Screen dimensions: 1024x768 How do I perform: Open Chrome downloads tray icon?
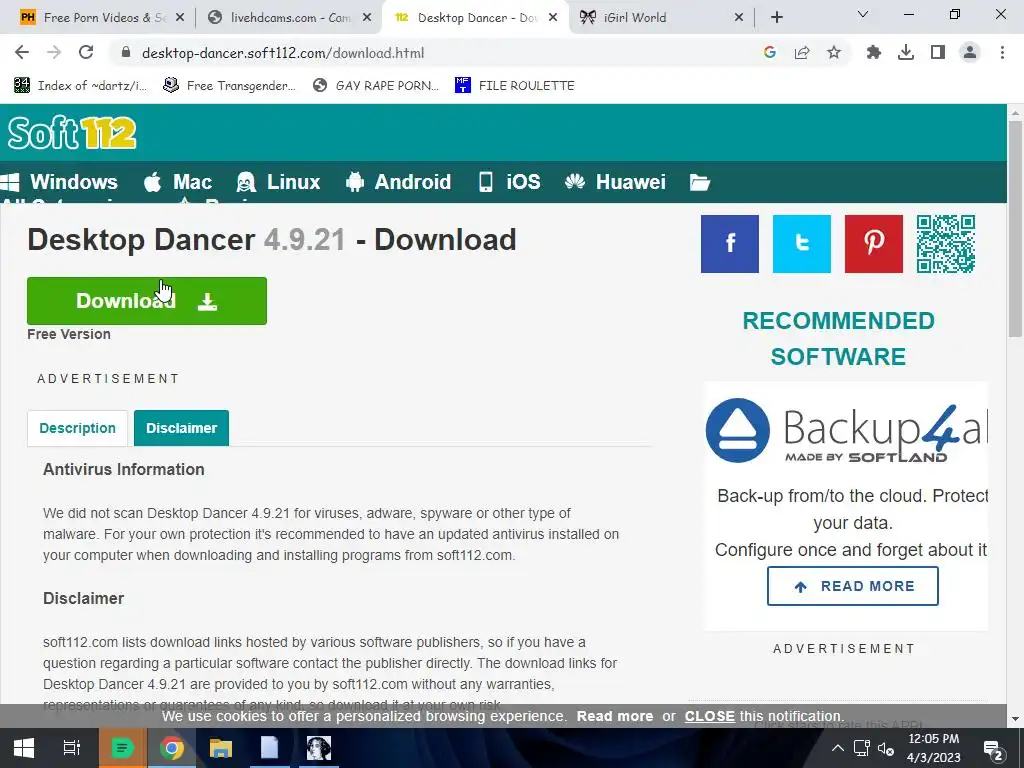pyautogui.click(x=906, y=52)
